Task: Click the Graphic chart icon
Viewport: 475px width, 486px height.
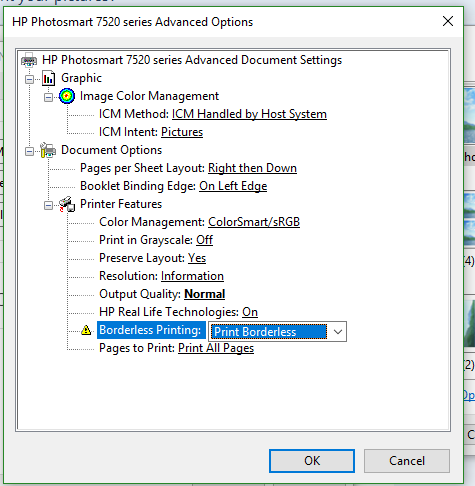Action: coord(48,78)
